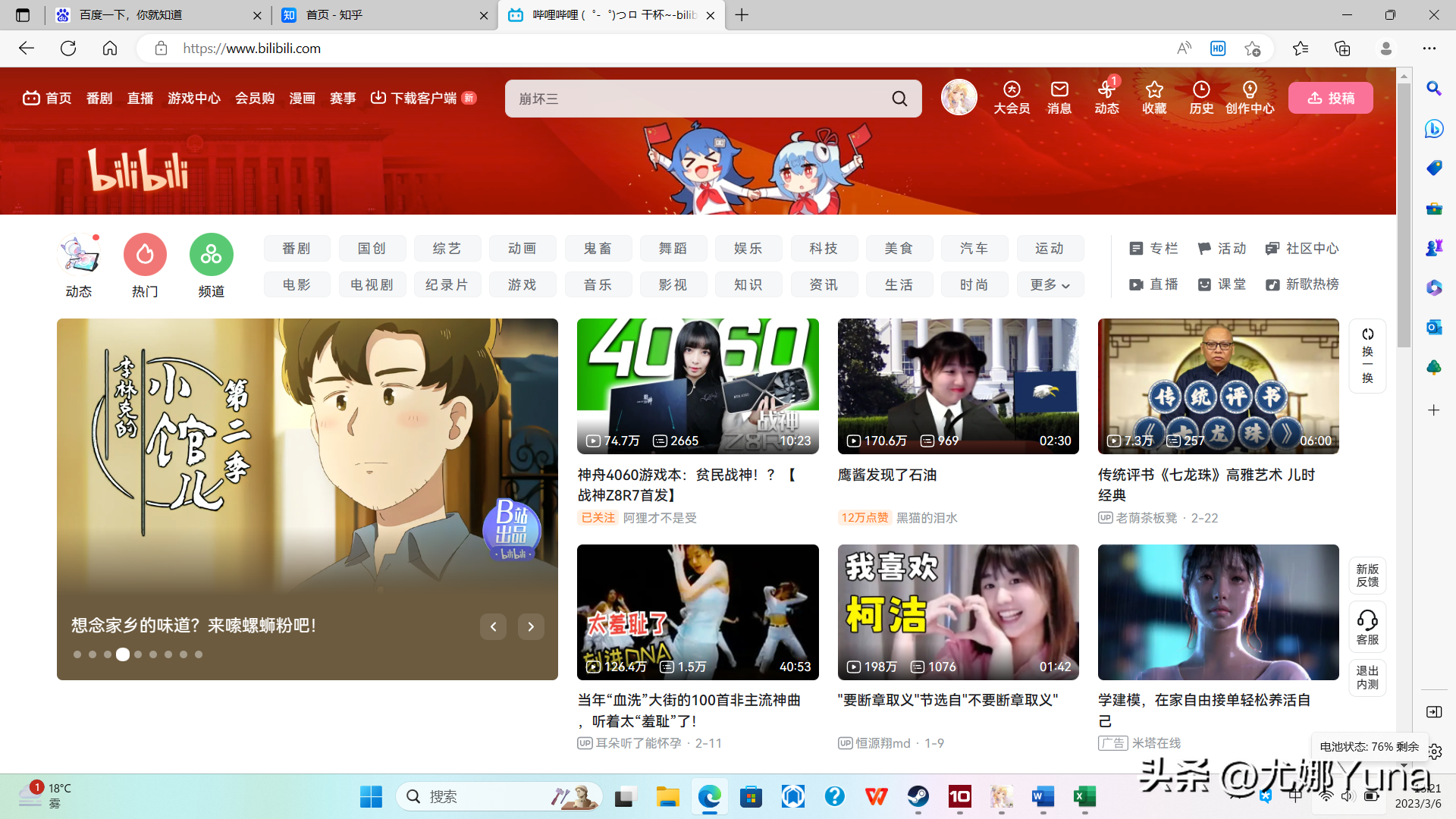This screenshot has height=819, width=1456.
Task: Open the 热门 flame icon
Action: click(145, 254)
